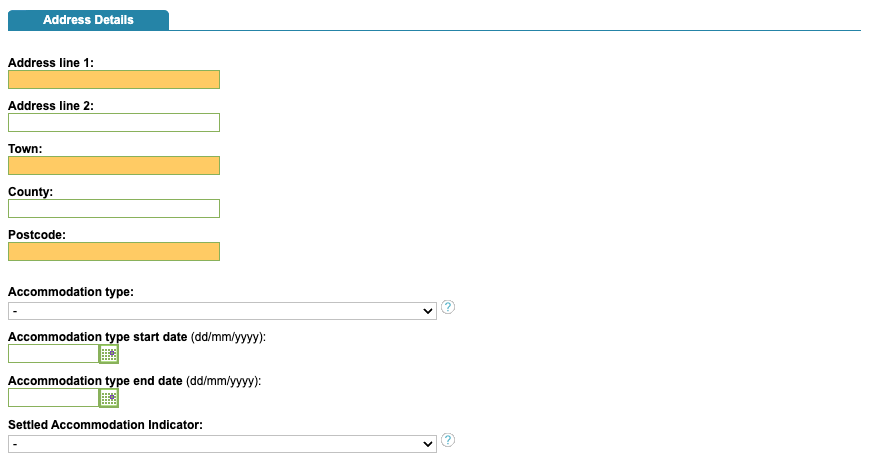Select the Town input box
The height and width of the screenshot is (465, 872).
pyautogui.click(x=114, y=166)
